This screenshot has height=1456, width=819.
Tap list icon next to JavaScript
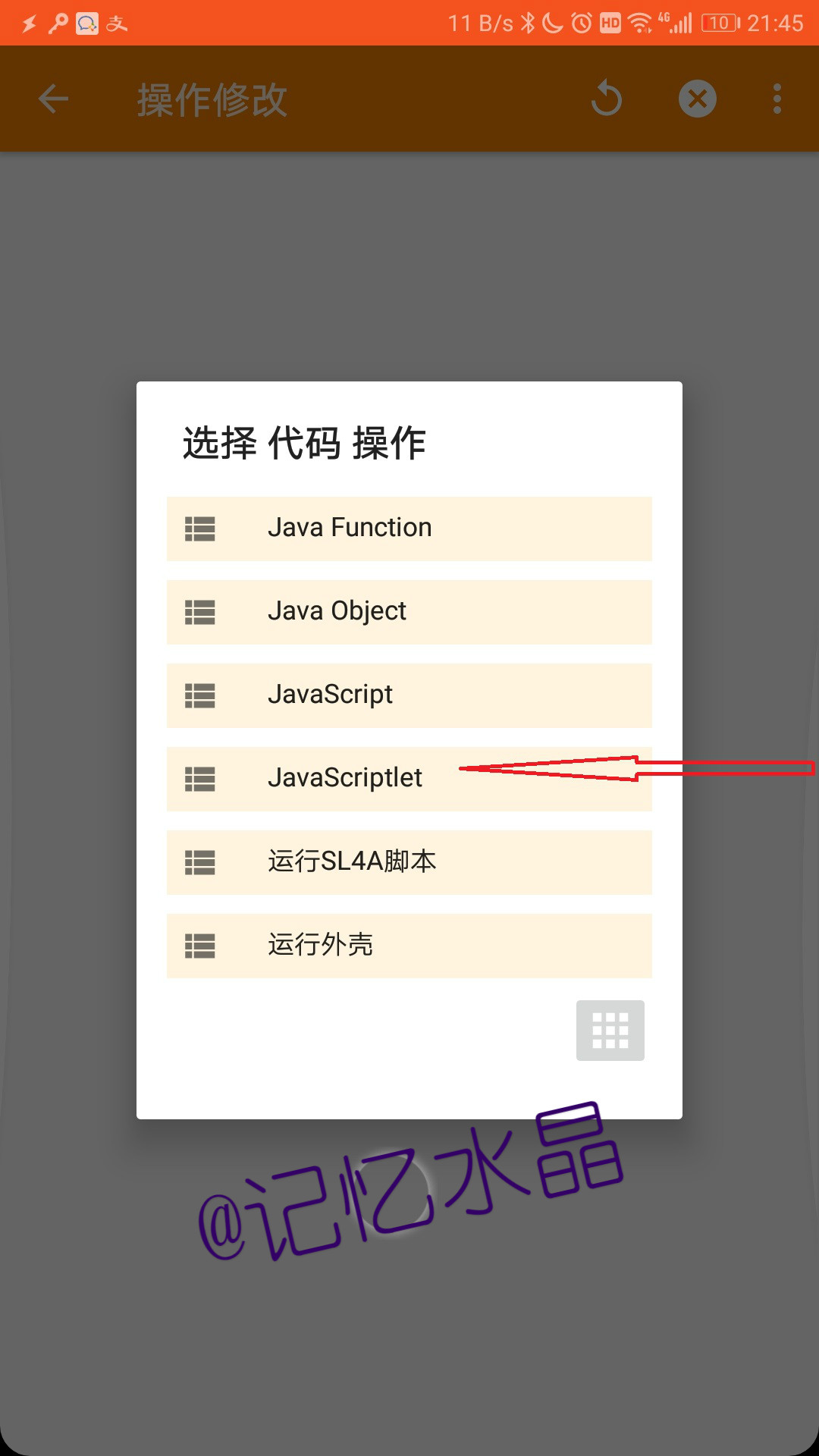tap(200, 695)
